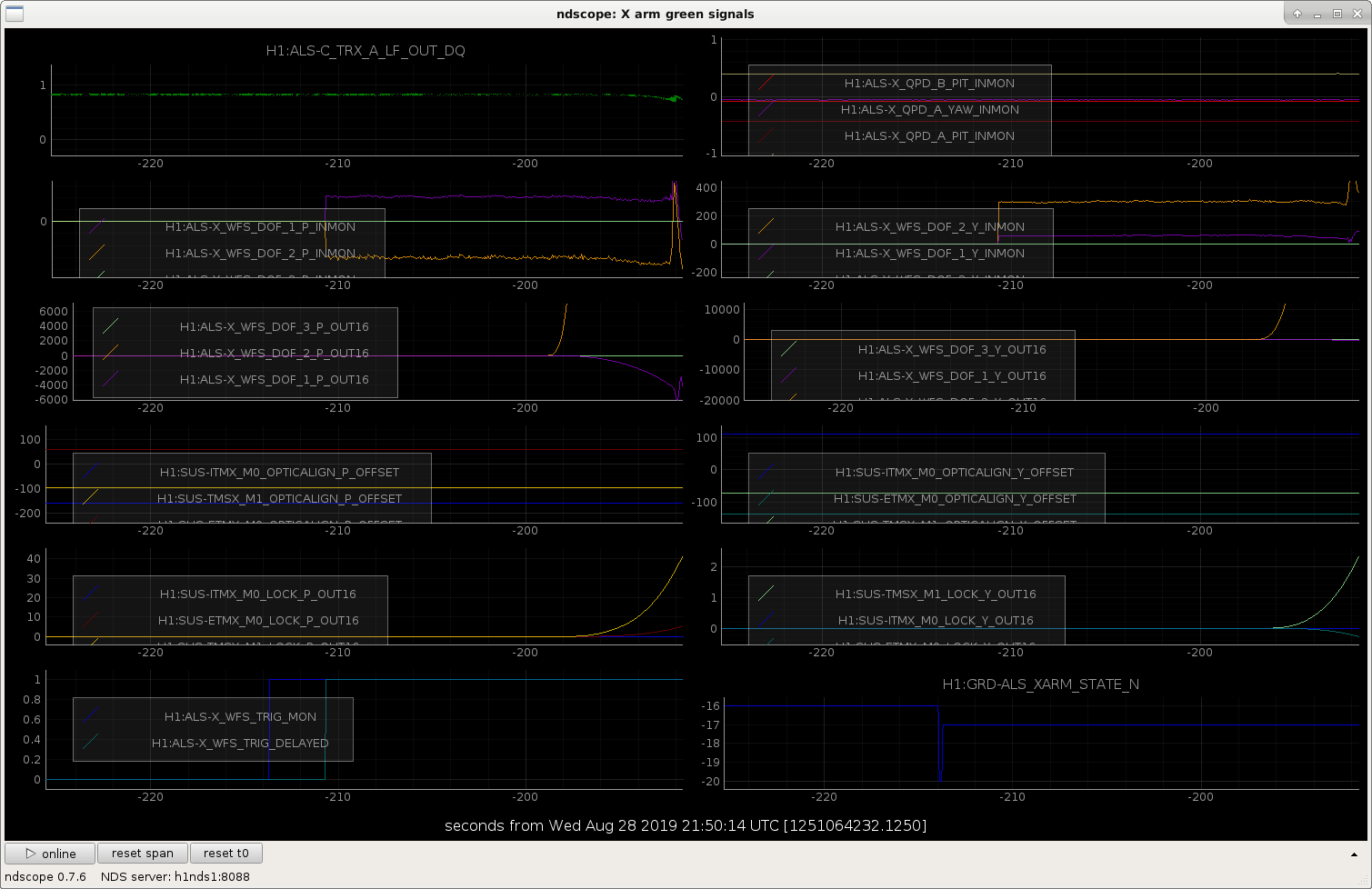Viewport: 1372px width, 889px height.
Task: Click legend label H1:ALS-X_WFS_DOF_1_P_INMON
Action: 260,226
